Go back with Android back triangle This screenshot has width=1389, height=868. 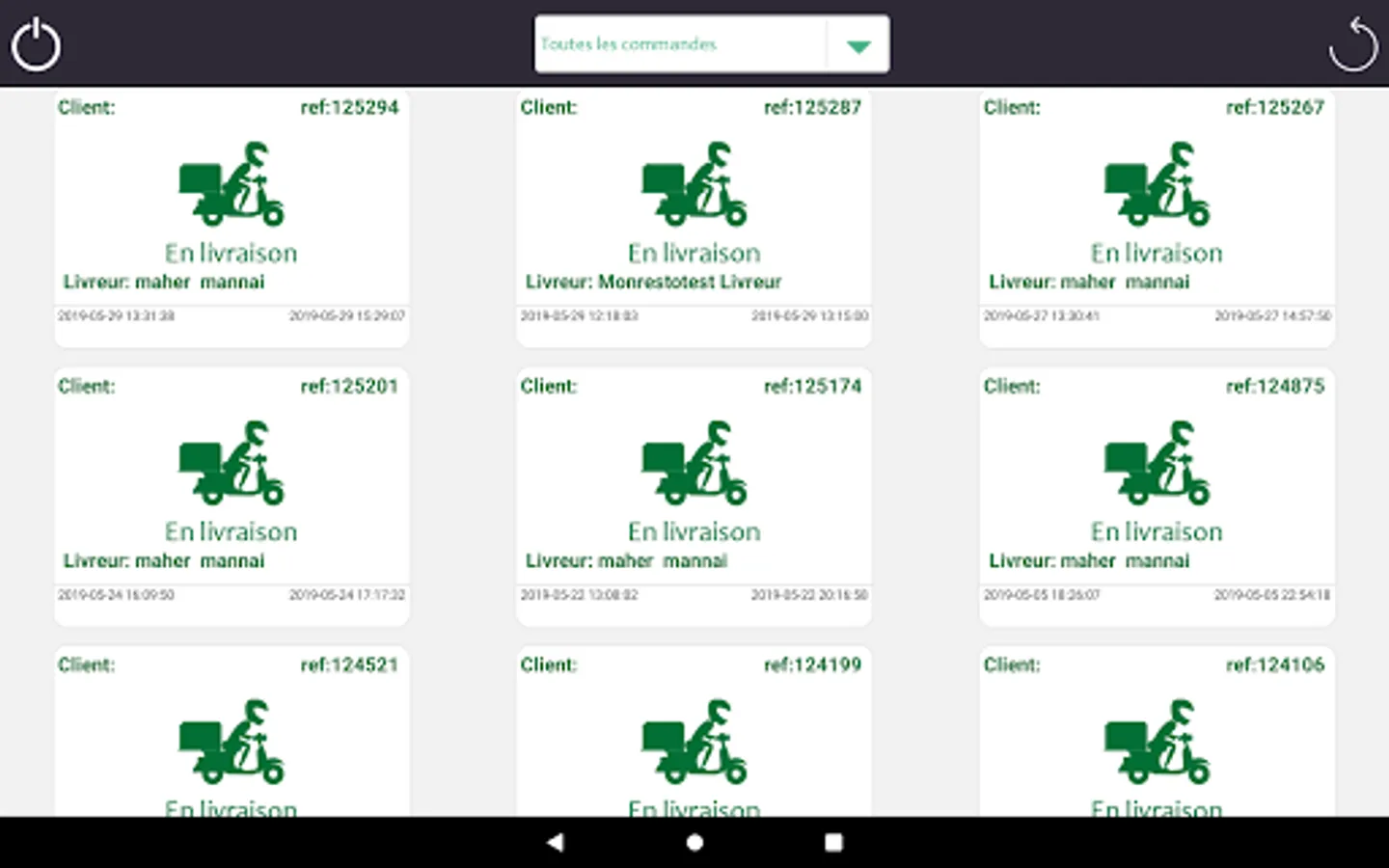coord(555,842)
